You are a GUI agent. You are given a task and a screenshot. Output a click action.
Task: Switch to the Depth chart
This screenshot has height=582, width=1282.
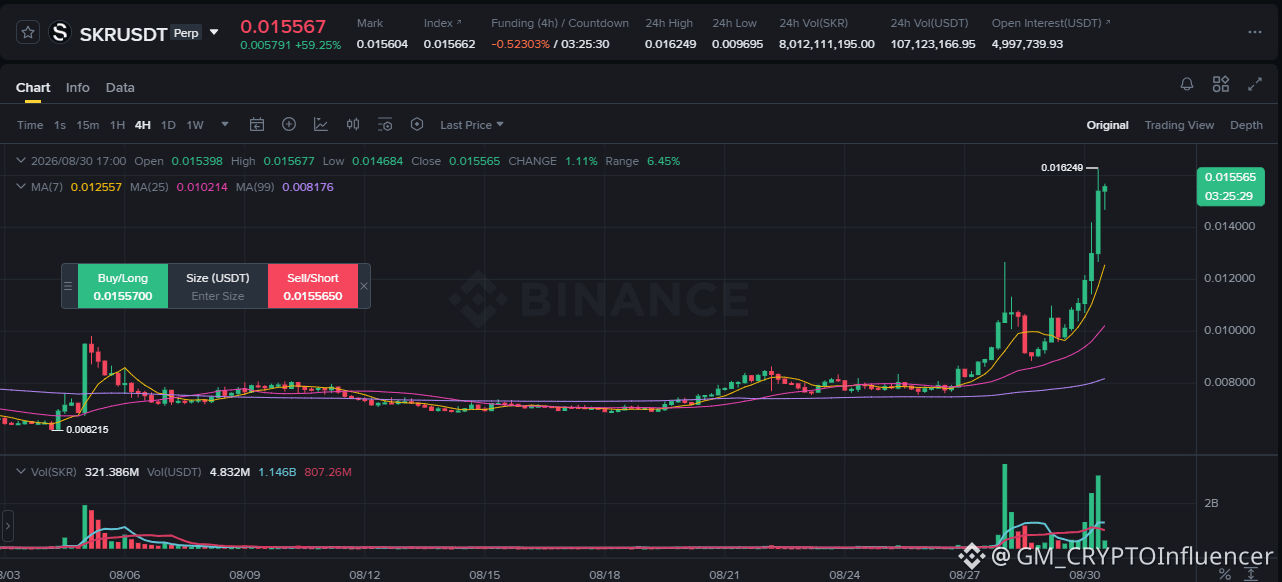click(1246, 125)
